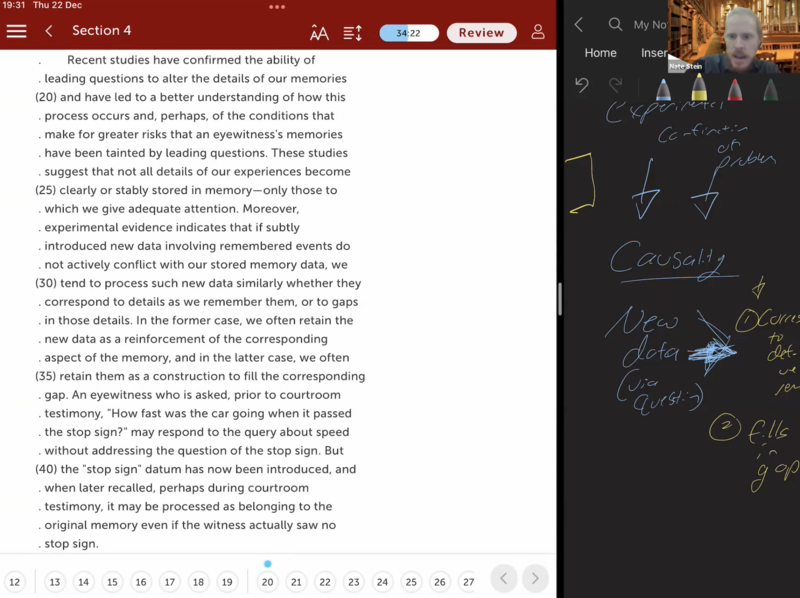Go to next question with right arrow
This screenshot has height=598, width=800.
(536, 578)
